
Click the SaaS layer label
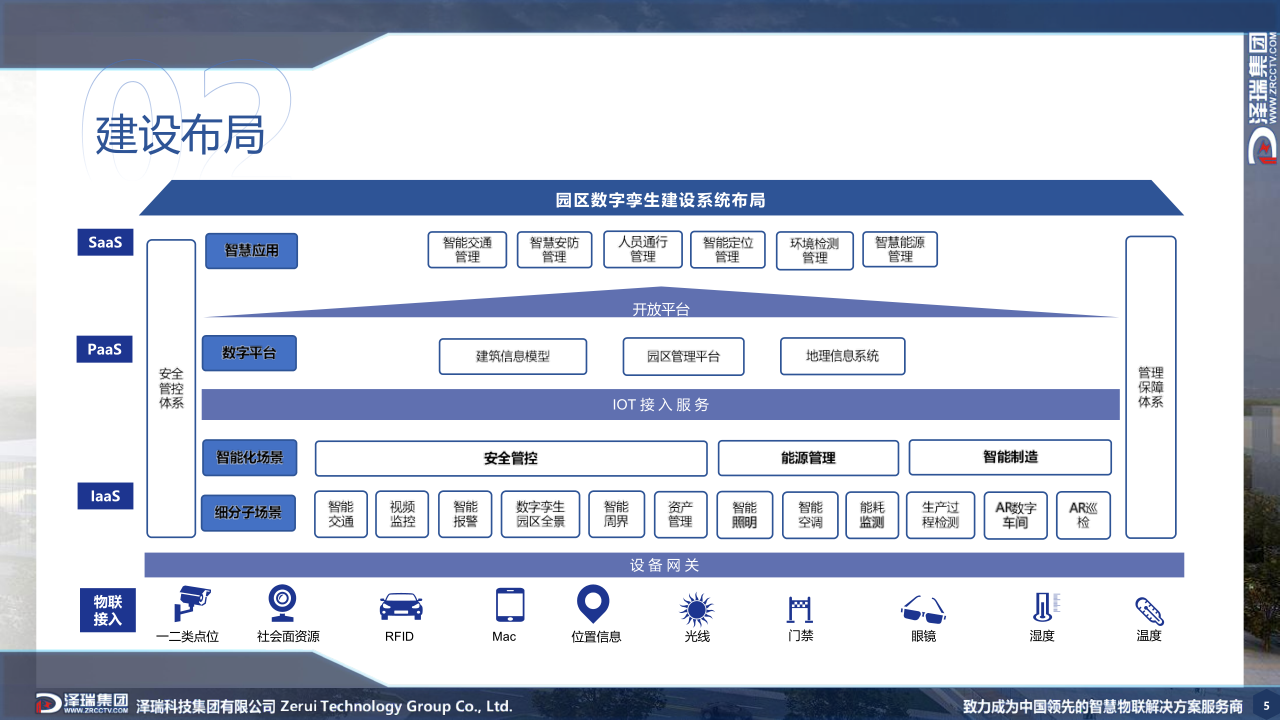point(105,242)
